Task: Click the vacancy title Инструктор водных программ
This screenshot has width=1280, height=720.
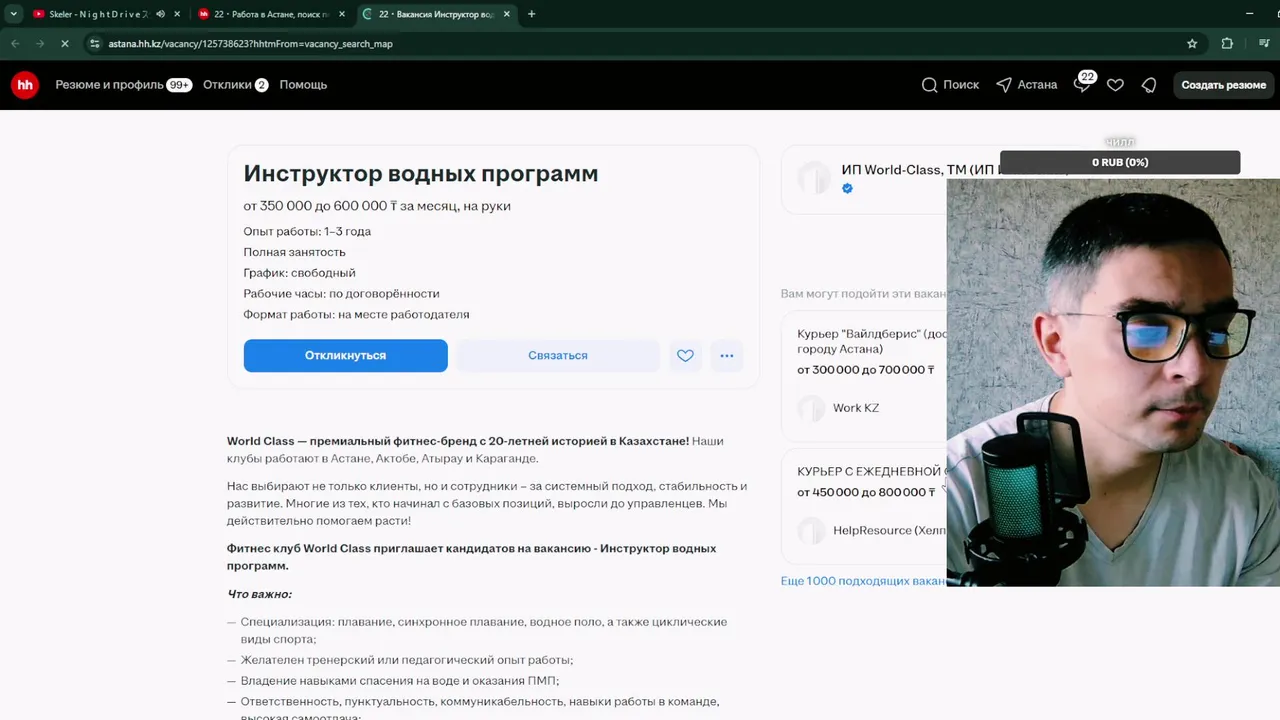Action: coord(421,173)
